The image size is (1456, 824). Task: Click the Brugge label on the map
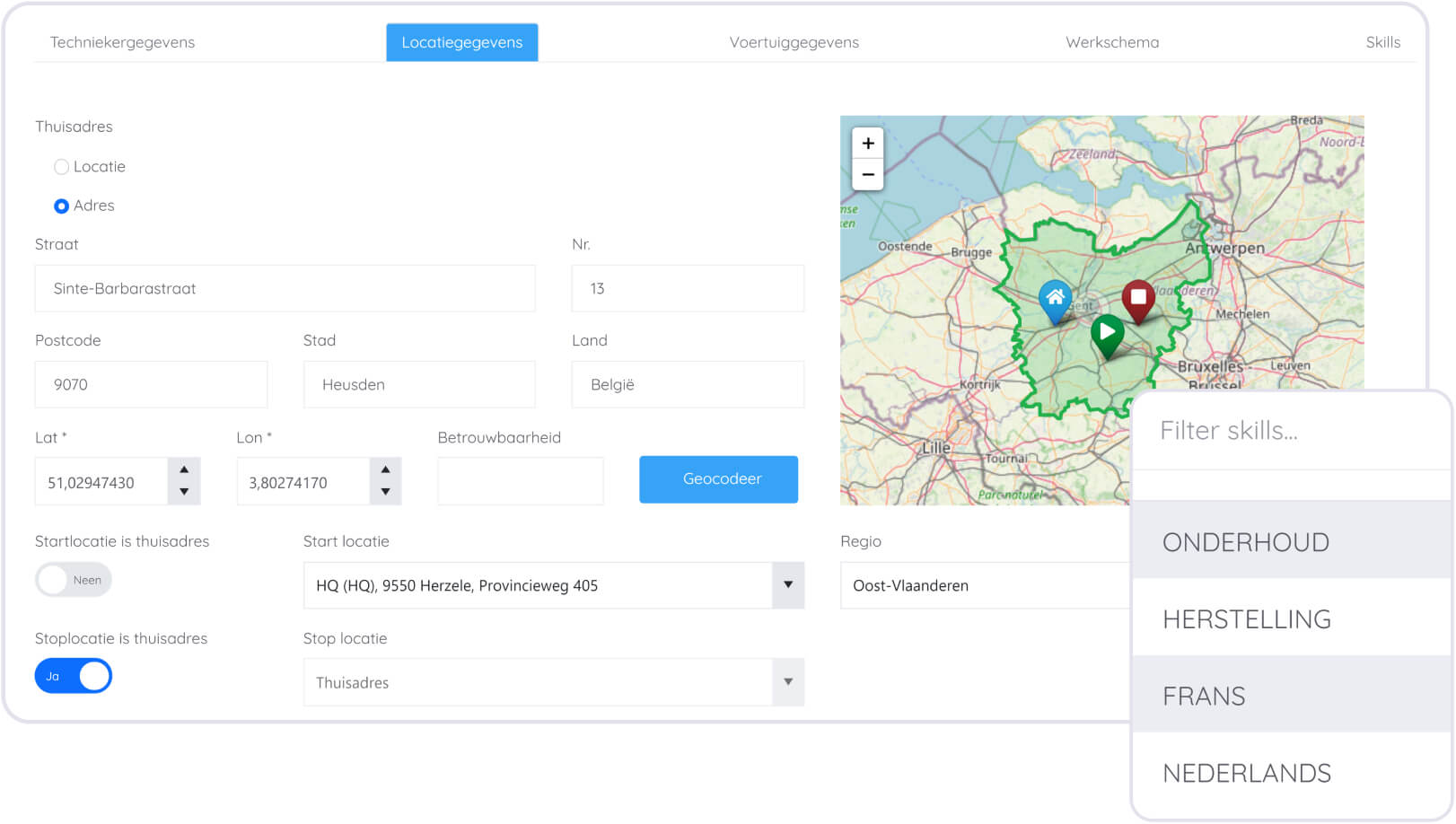tap(971, 252)
